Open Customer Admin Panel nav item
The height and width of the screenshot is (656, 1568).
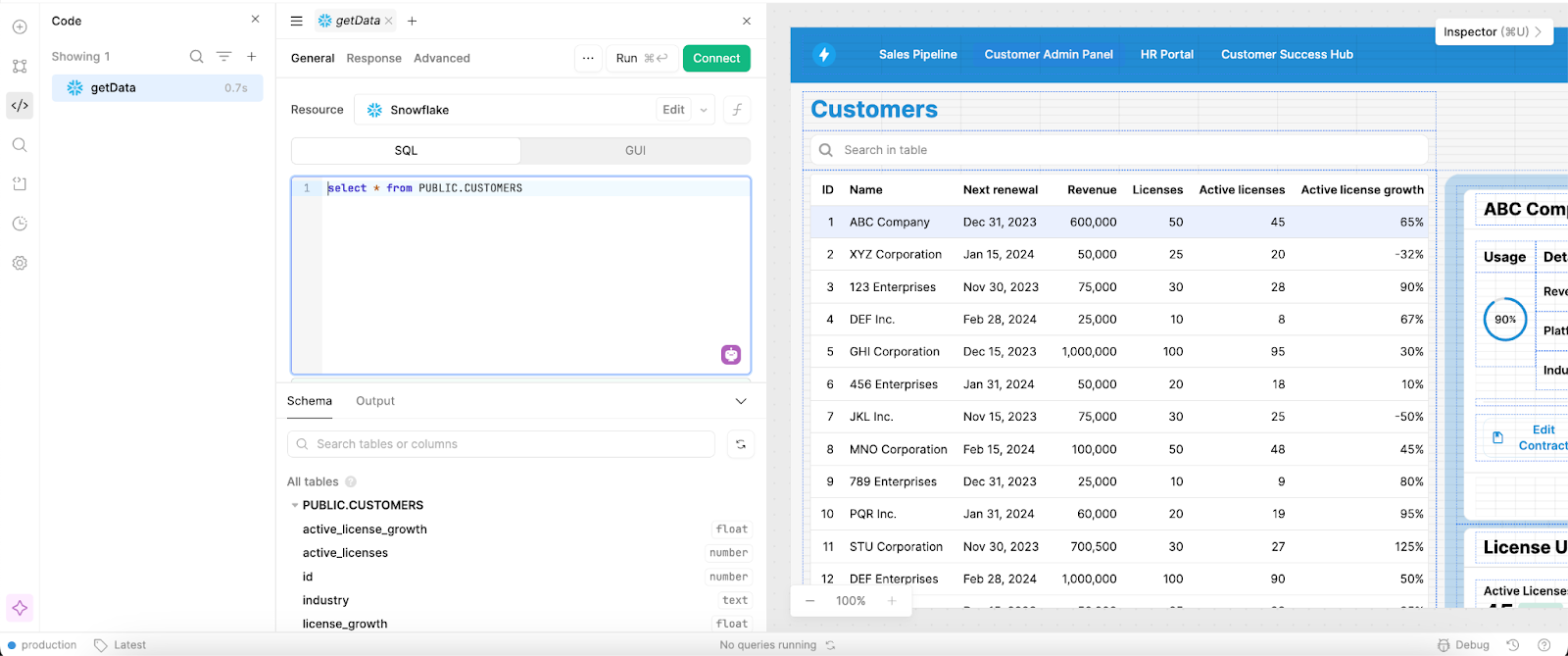[x=1049, y=55]
